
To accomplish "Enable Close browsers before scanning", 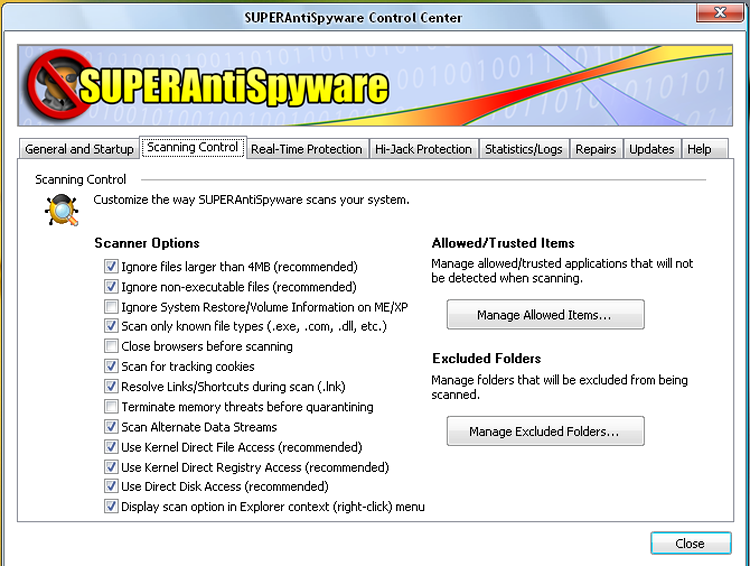I will [111, 346].
